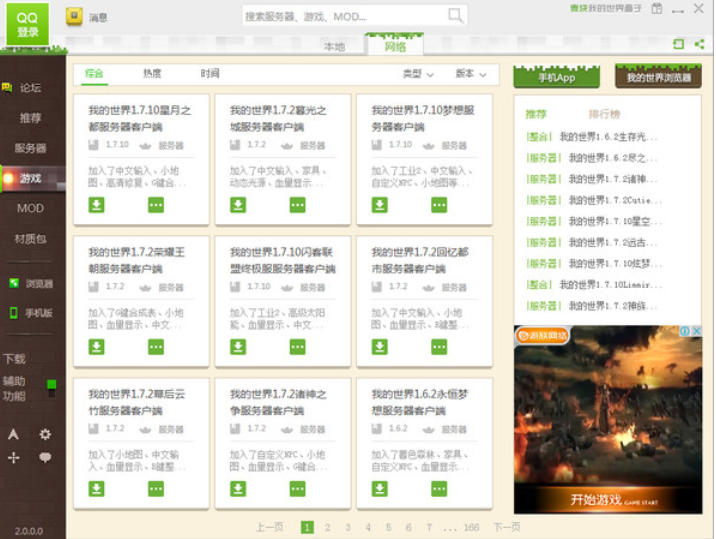This screenshot has width=716, height=539.
Task: Open 服务器 in the sidebar
Action: tap(30, 148)
